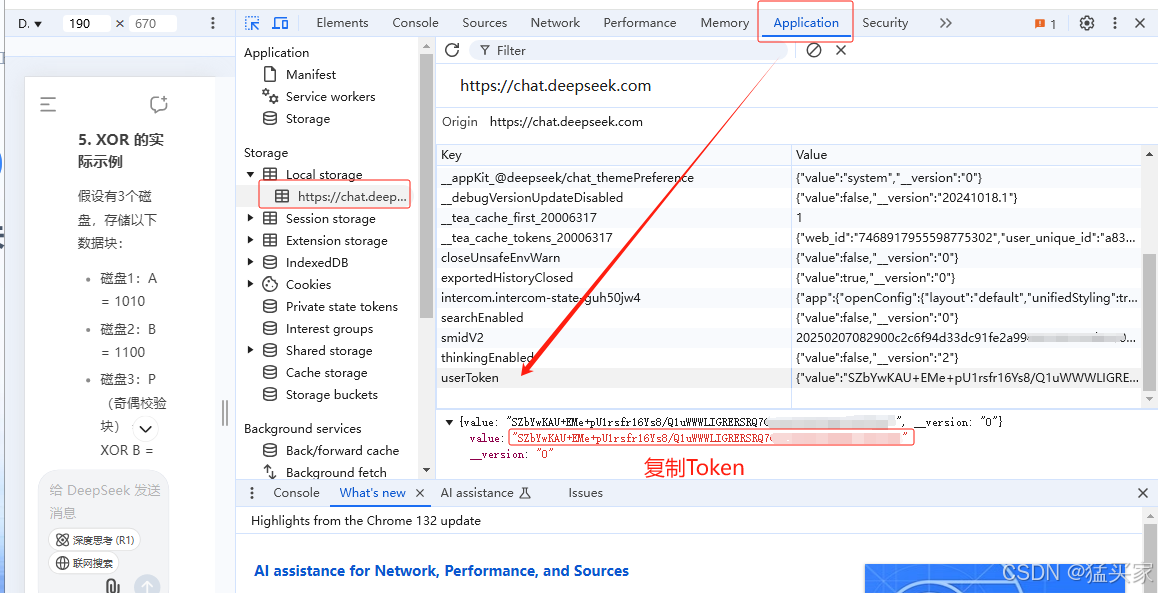Open Service workers section
Image resolution: width=1158 pixels, height=593 pixels.
click(x=330, y=97)
